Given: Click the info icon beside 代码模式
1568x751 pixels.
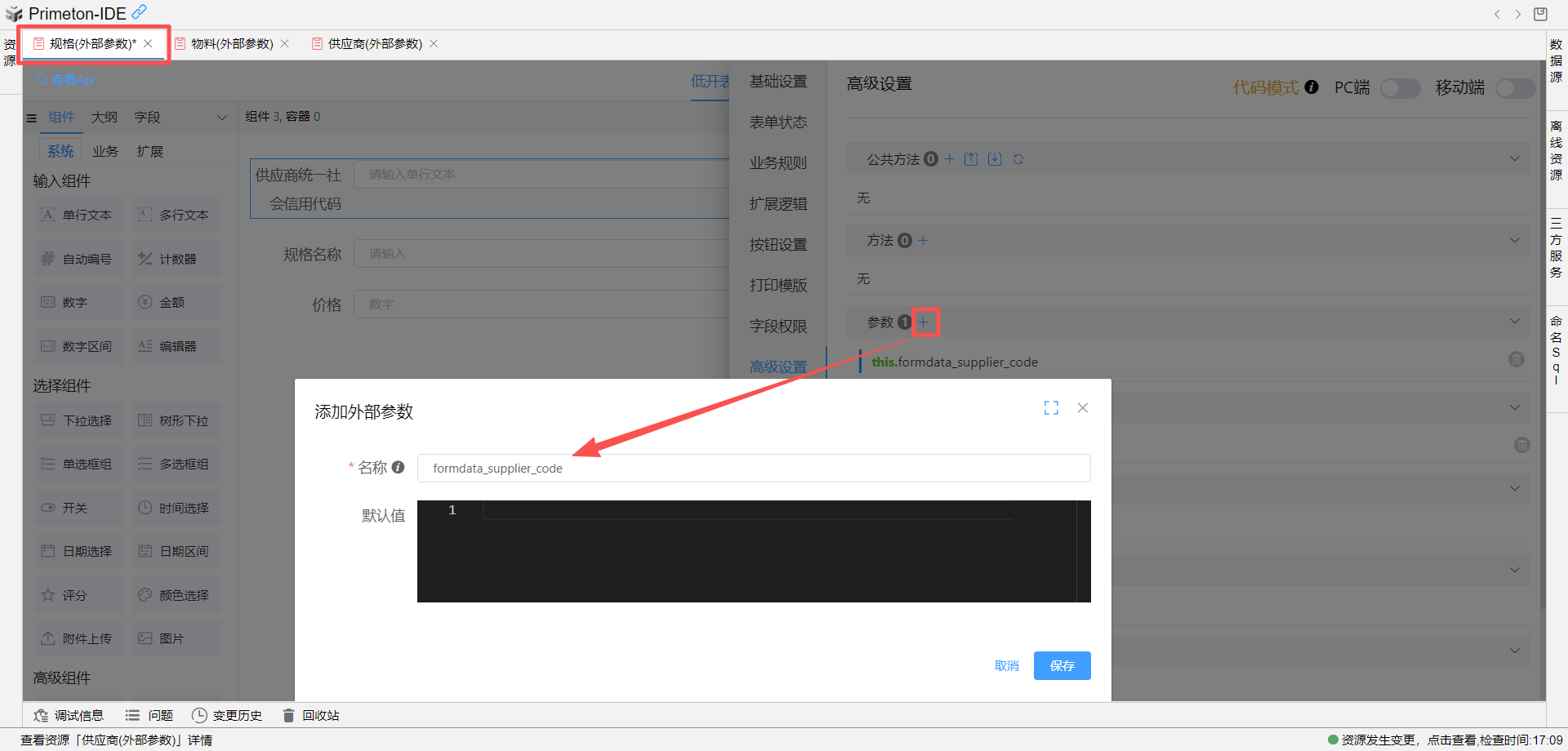Looking at the screenshot, I should point(1312,87).
